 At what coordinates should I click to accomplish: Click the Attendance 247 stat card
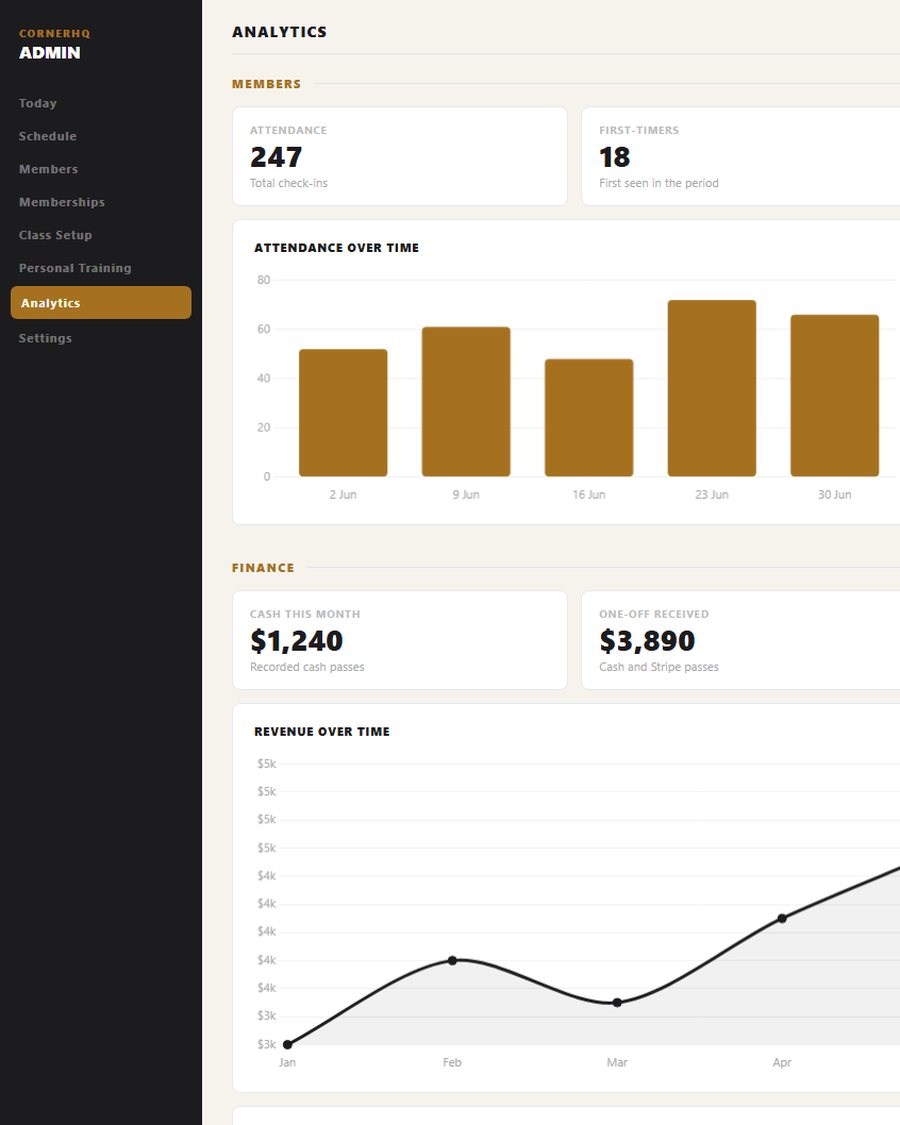tap(400, 156)
